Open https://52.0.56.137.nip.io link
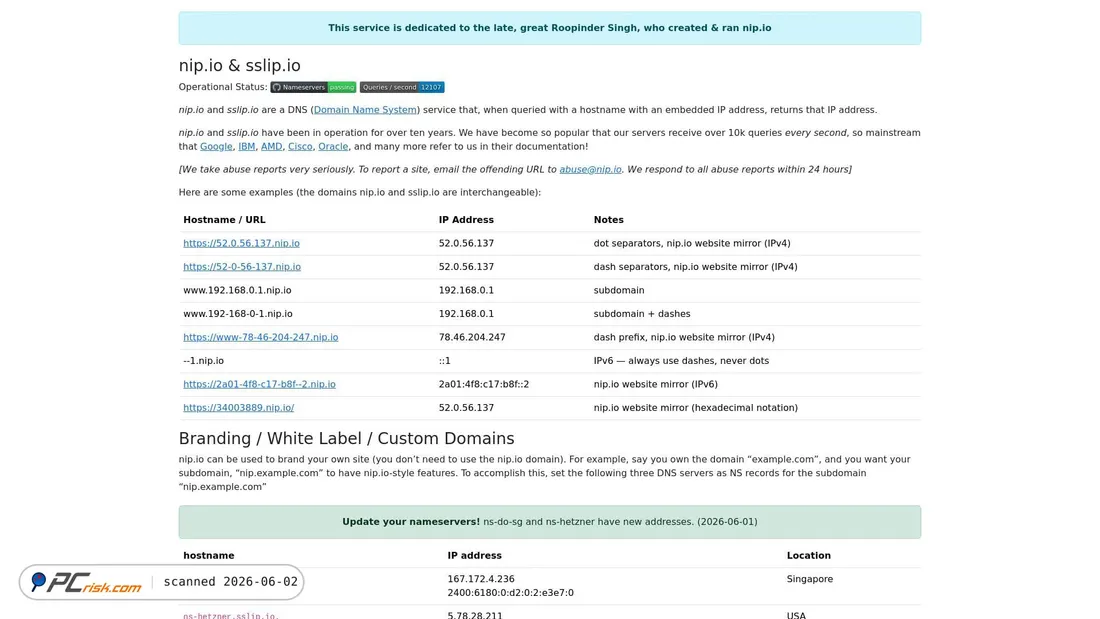The height and width of the screenshot is (619, 1100). tap(241, 243)
